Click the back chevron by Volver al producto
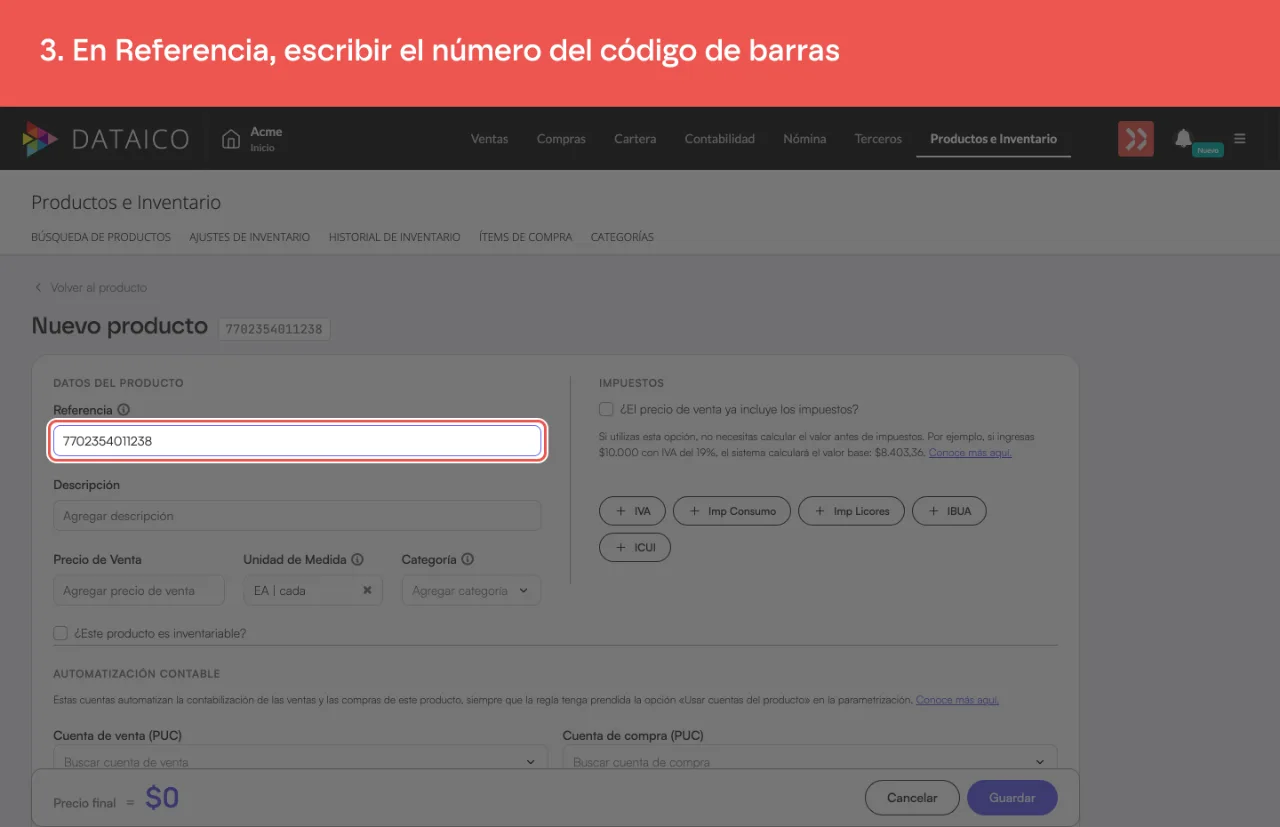The height and width of the screenshot is (827, 1280). [38, 288]
